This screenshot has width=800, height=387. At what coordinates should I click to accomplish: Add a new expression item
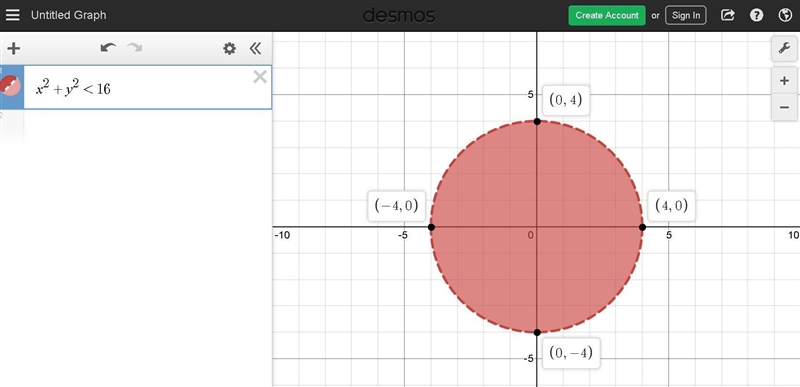point(14,48)
